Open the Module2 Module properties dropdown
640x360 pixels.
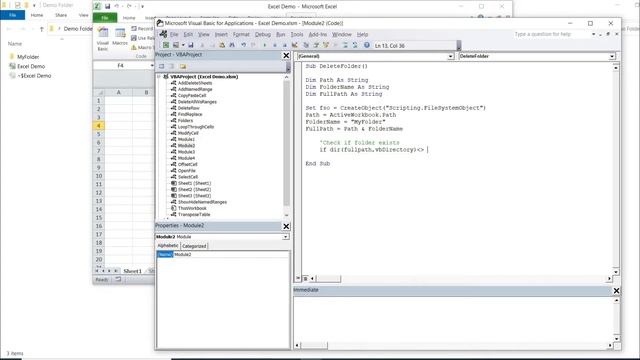click(286, 237)
